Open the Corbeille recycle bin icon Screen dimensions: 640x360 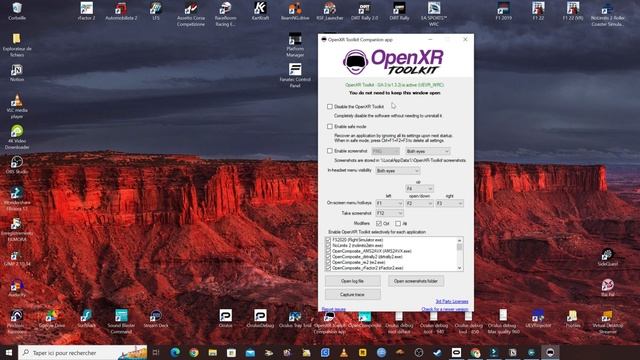click(x=17, y=11)
